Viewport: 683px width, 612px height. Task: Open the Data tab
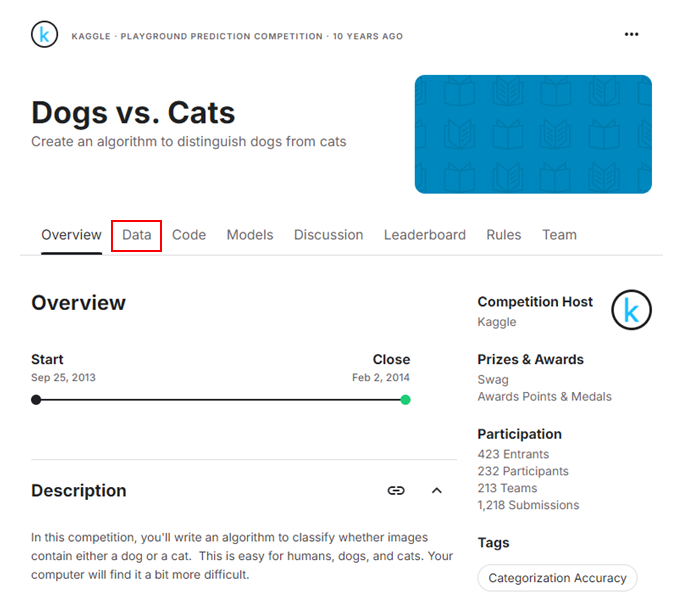pos(136,235)
